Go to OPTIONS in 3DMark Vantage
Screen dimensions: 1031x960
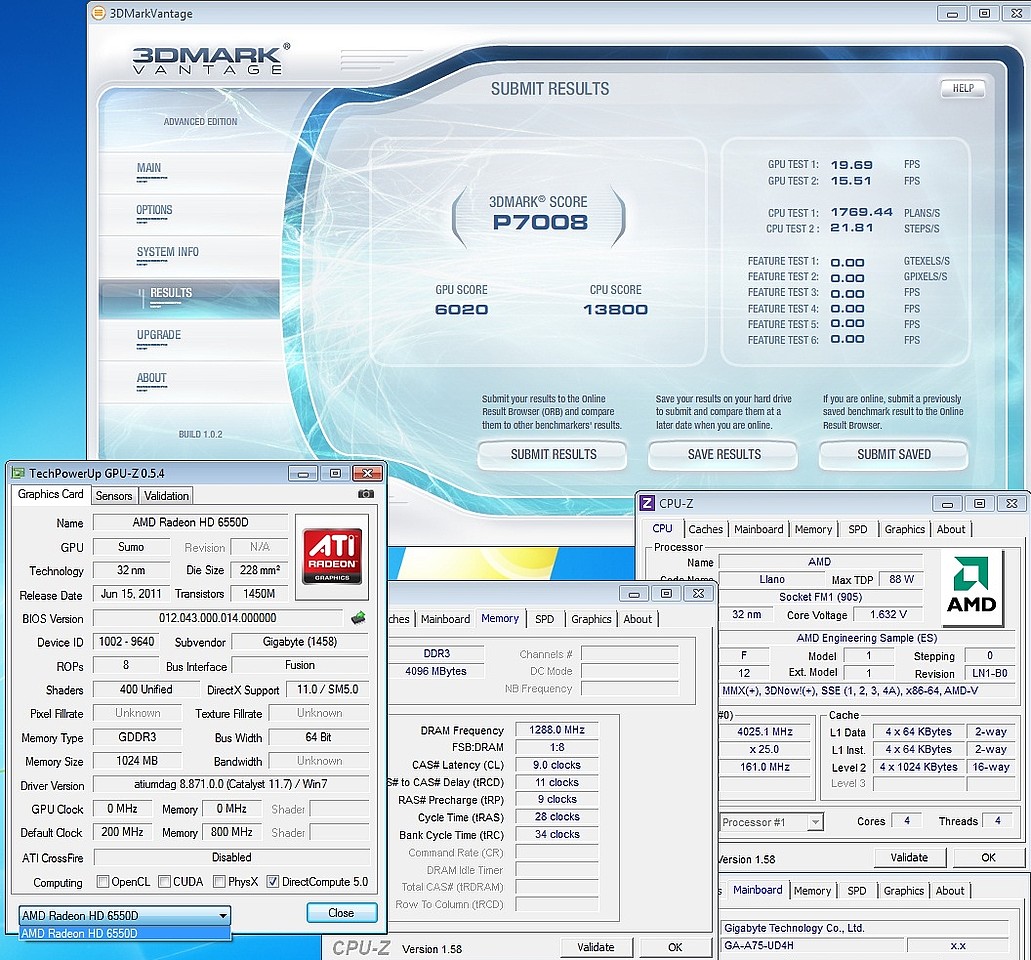[x=154, y=210]
